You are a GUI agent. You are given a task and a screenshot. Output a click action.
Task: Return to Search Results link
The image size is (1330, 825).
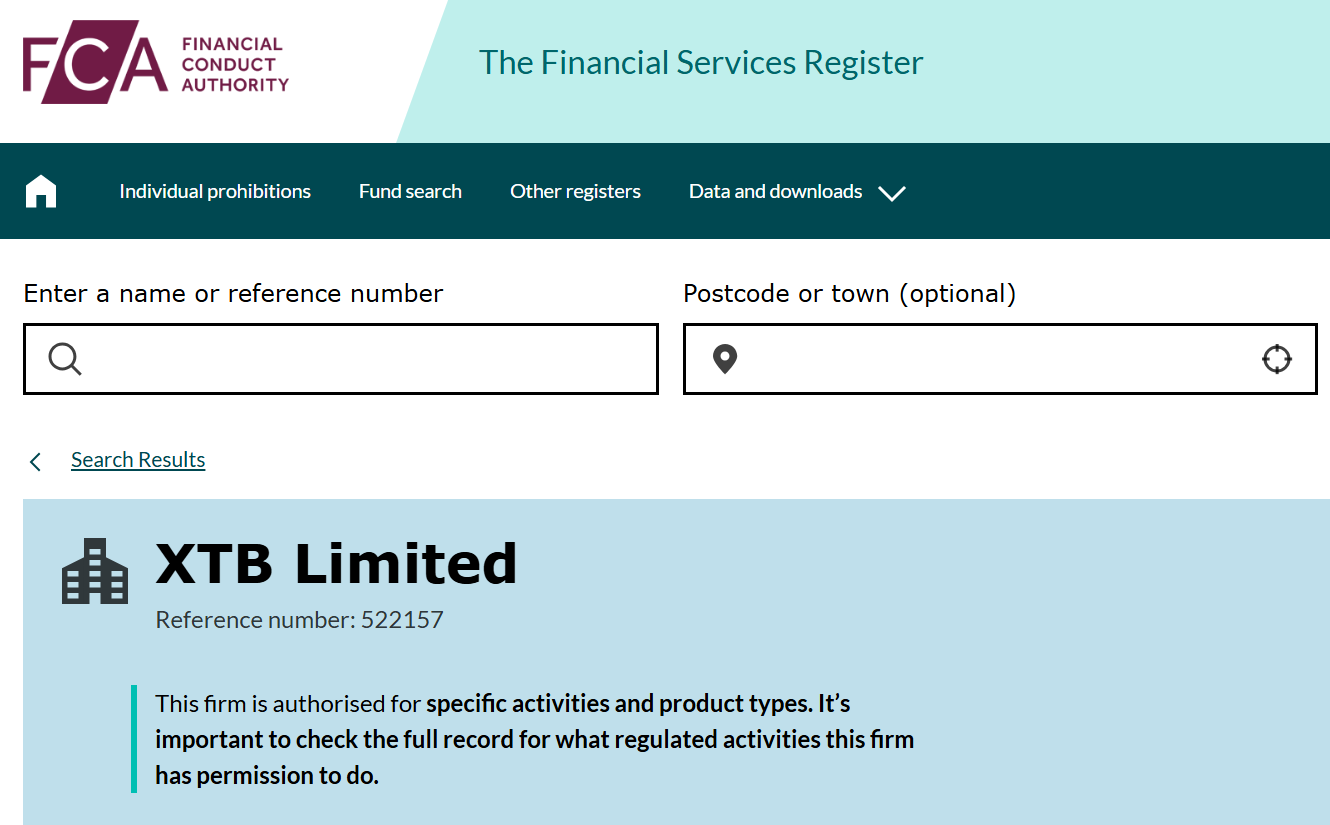pyautogui.click(x=138, y=460)
